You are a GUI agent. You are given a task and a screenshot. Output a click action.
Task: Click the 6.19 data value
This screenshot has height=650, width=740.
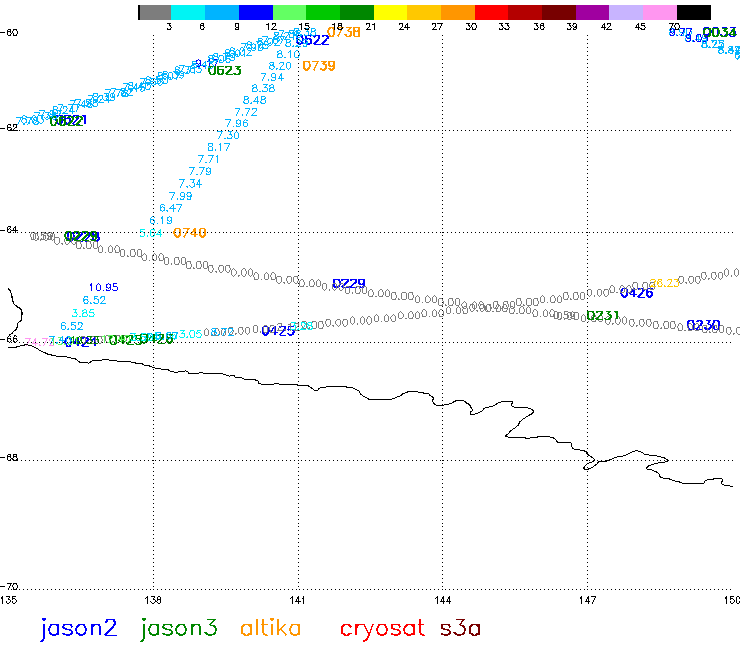(161, 220)
